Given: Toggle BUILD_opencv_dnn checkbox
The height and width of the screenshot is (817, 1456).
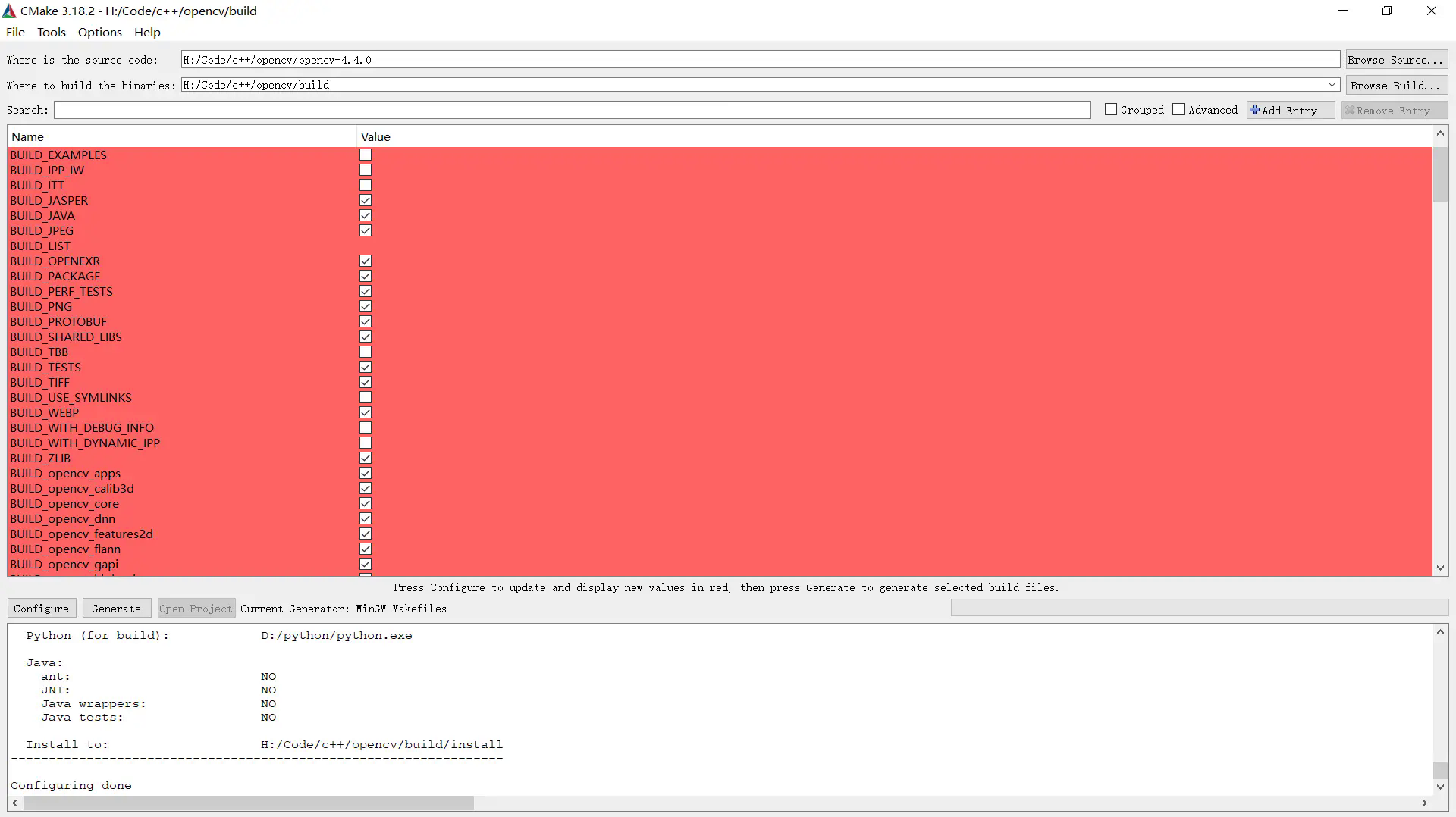Looking at the screenshot, I should (366, 518).
